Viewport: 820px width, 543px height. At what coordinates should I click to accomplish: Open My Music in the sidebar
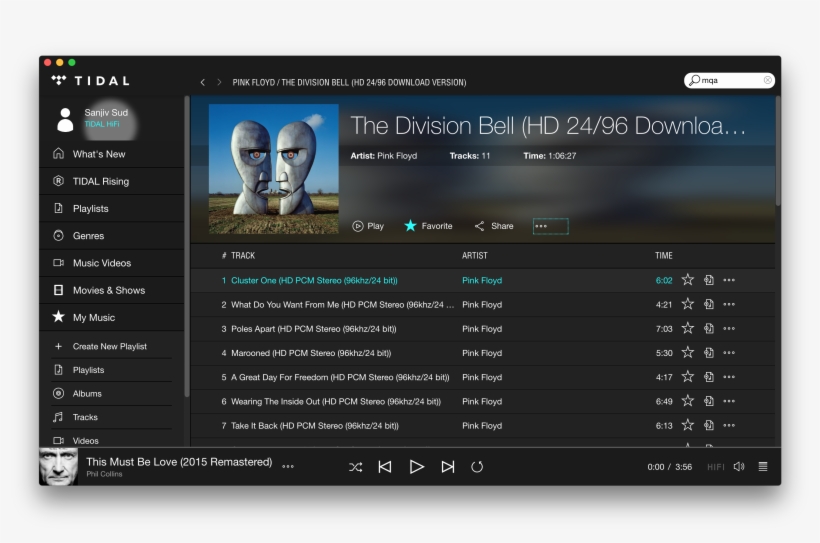[111, 318]
